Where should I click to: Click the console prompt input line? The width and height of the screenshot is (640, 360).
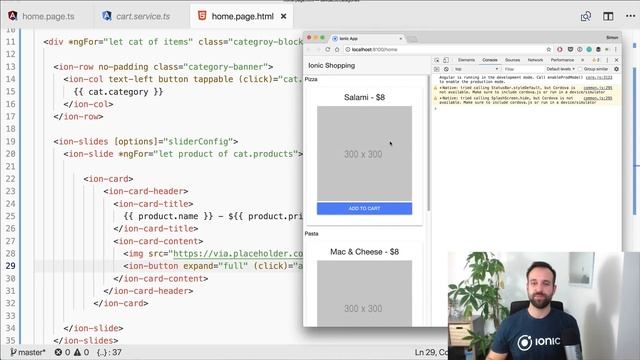coord(527,109)
